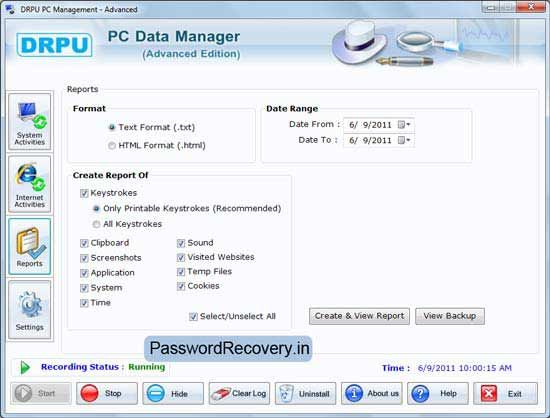
Task: Expand the Date From calendar dropdown
Action: tap(404, 124)
